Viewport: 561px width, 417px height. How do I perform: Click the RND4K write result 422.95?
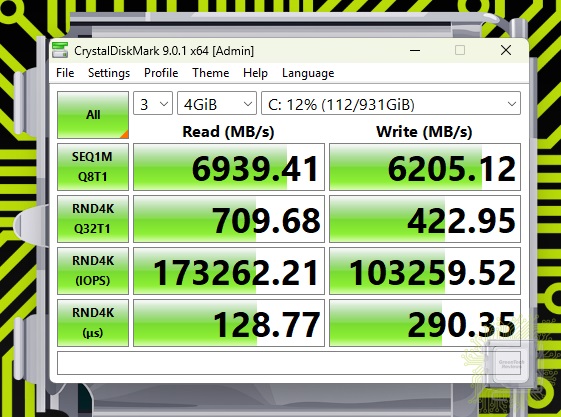pyautogui.click(x=425, y=219)
